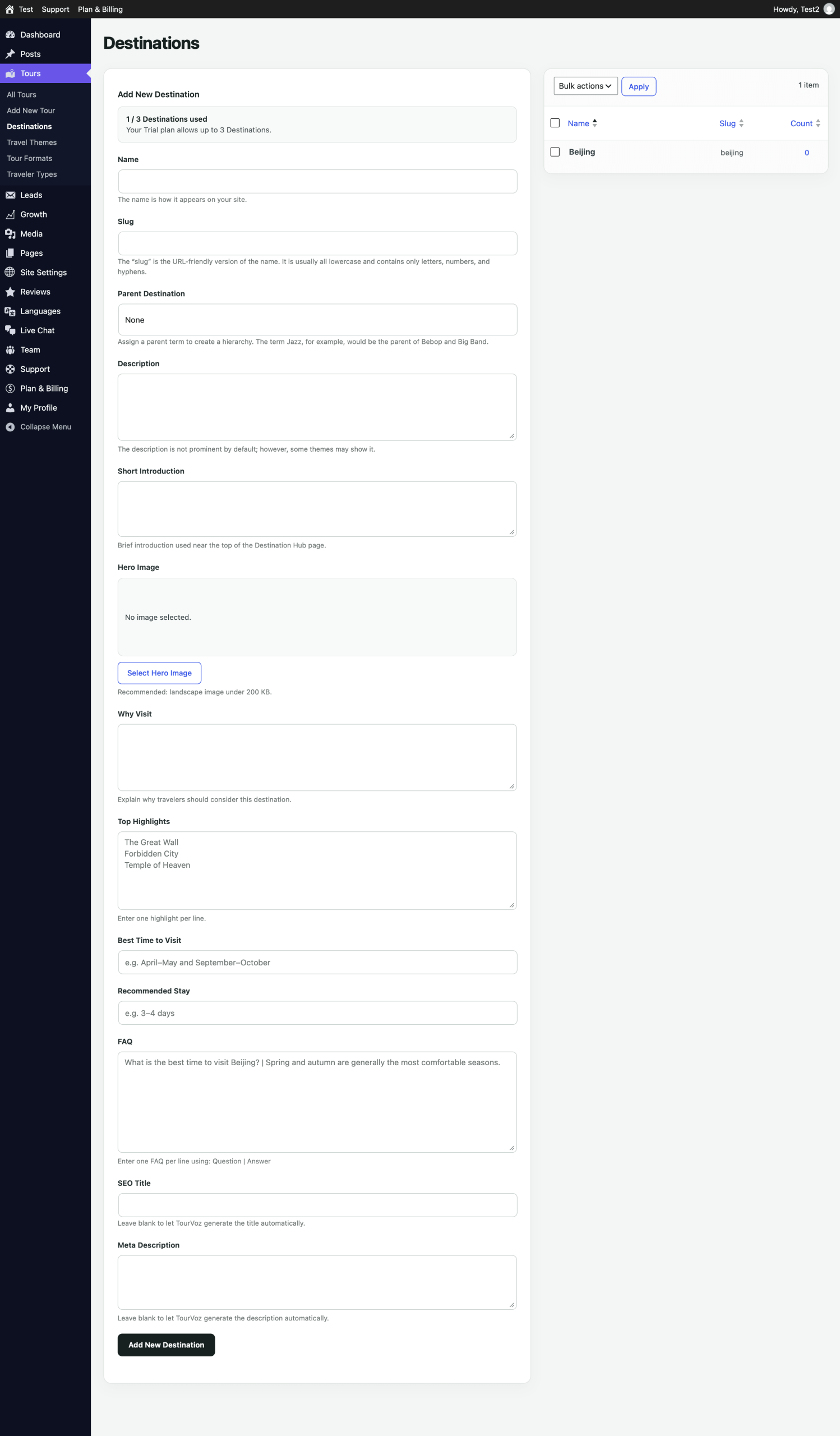Click Select Hero Image button
Image resolution: width=840 pixels, height=1436 pixels.
pos(159,673)
